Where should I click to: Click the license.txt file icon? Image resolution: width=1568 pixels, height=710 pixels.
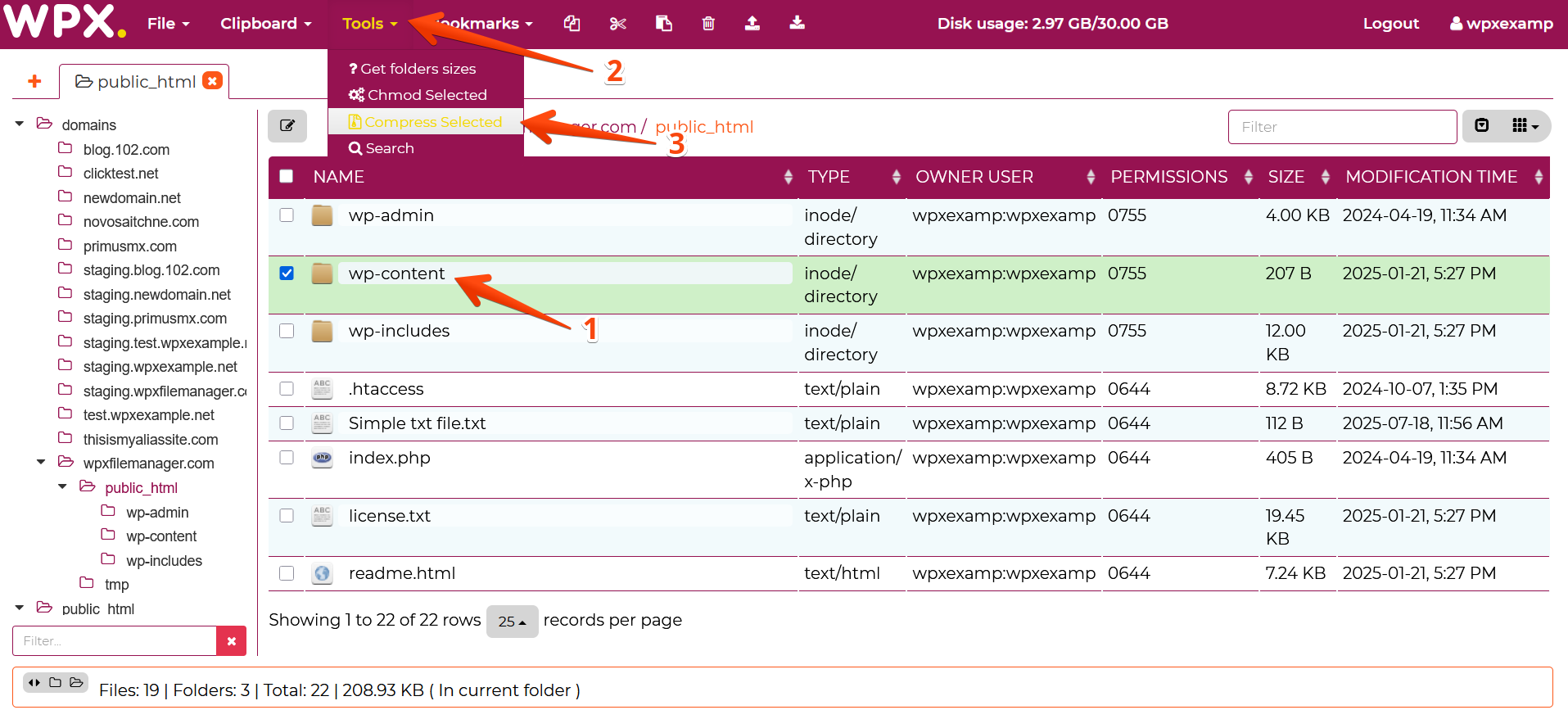click(323, 516)
